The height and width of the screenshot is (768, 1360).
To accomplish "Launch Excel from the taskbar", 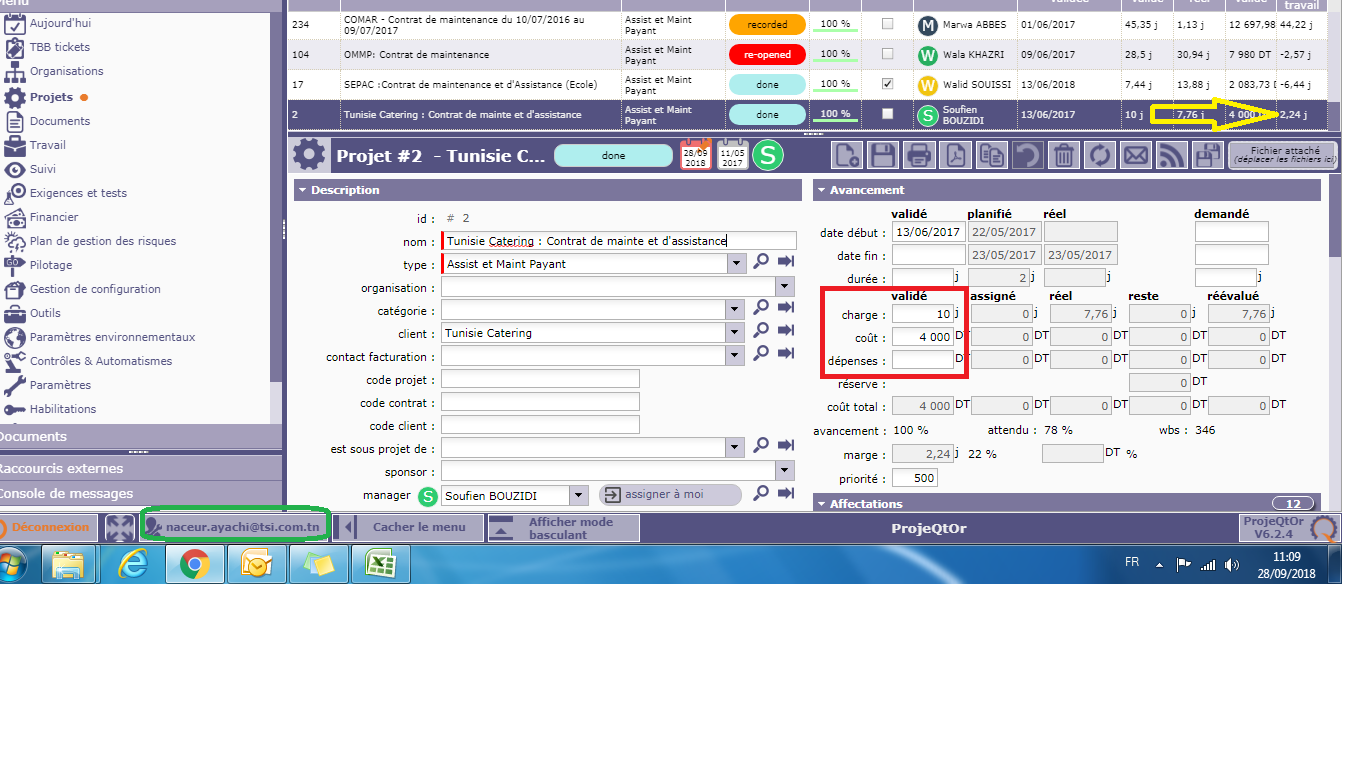I will [x=379, y=566].
